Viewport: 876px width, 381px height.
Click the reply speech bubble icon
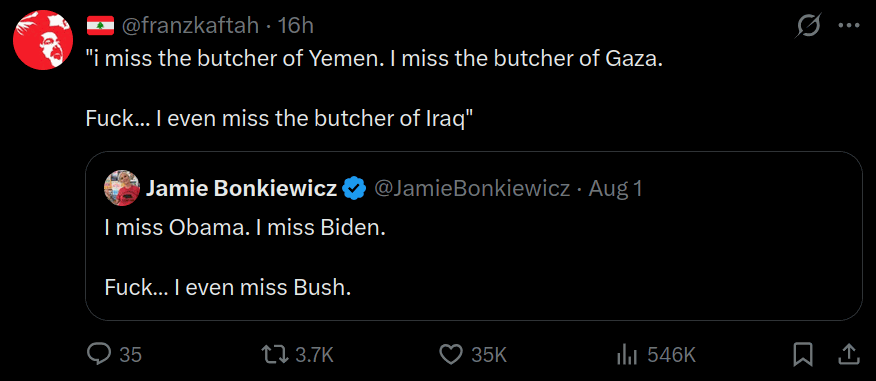[x=101, y=354]
